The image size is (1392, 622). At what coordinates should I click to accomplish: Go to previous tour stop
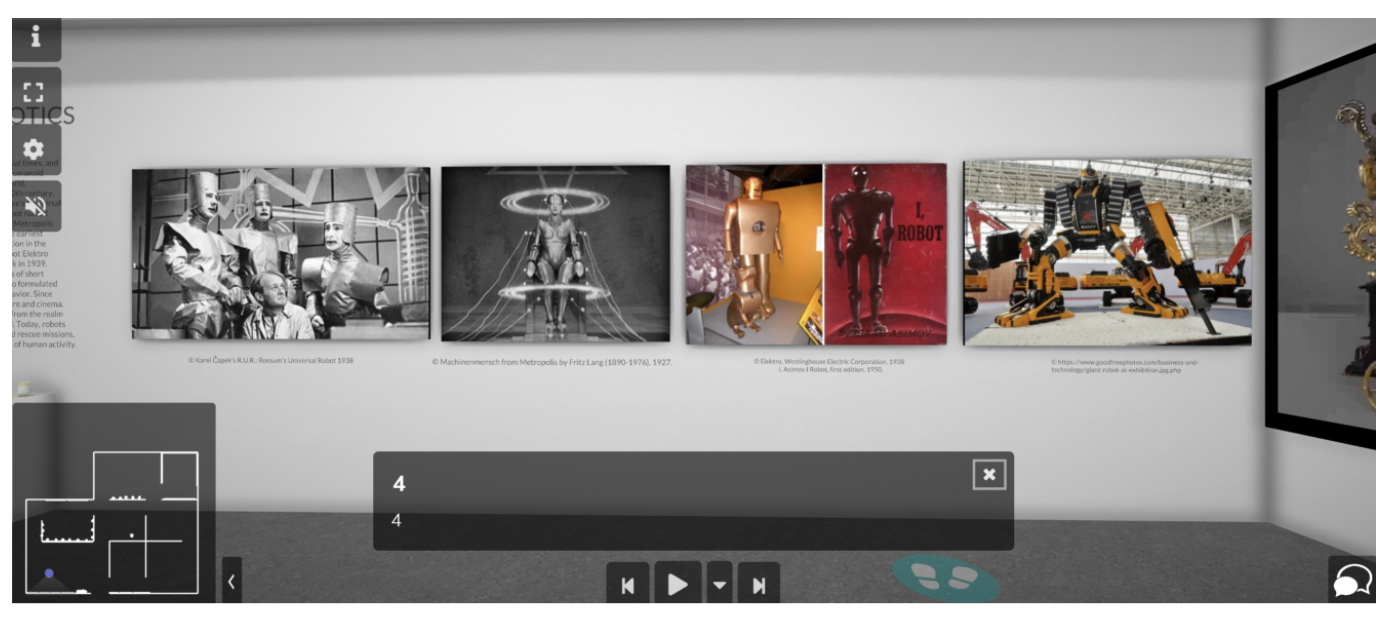tap(628, 584)
